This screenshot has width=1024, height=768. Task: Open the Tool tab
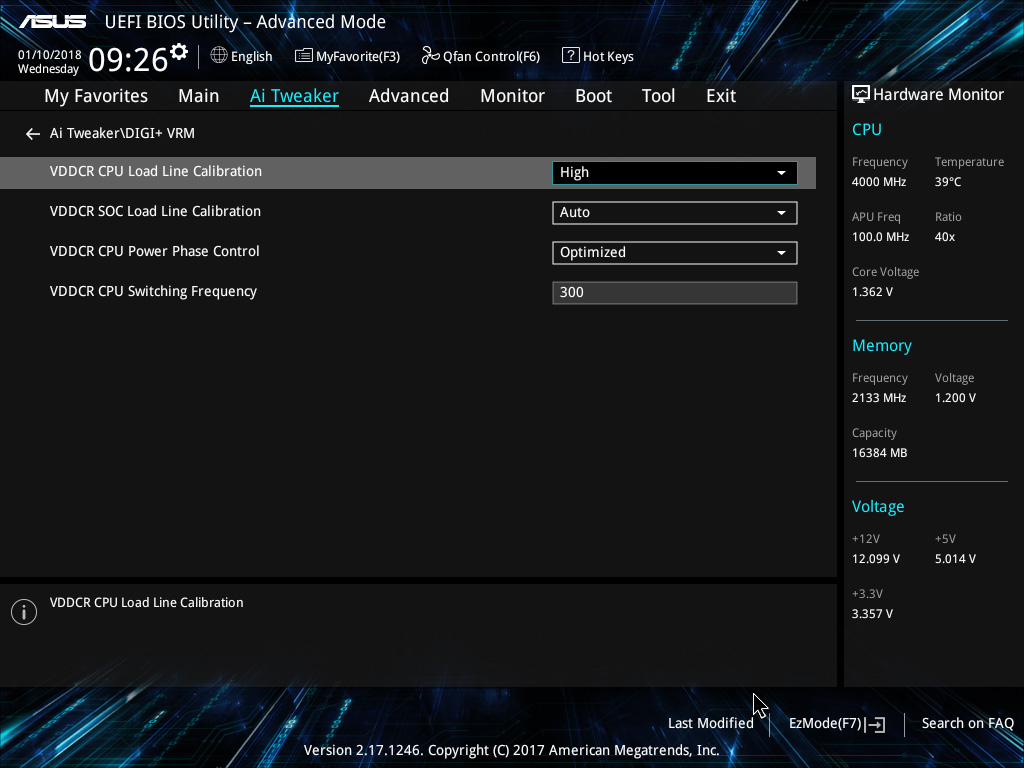pos(658,95)
